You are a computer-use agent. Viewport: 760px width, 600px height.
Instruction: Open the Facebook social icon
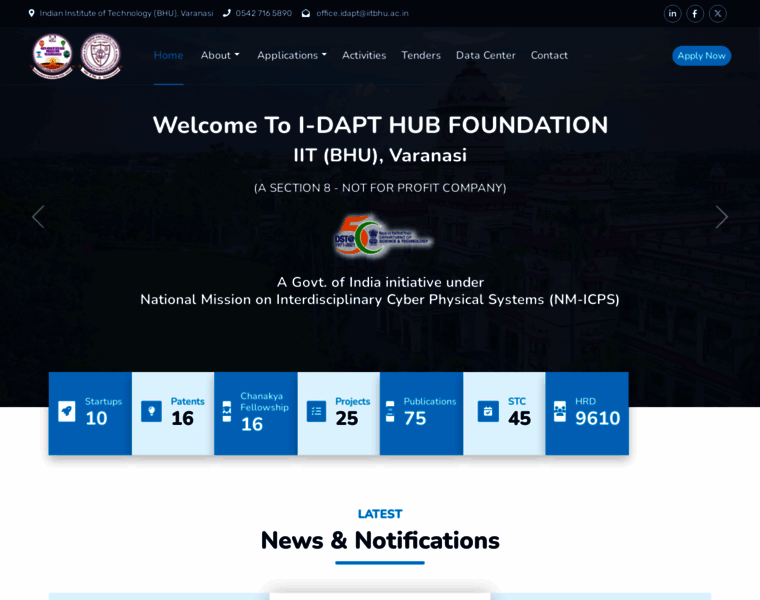tap(695, 14)
